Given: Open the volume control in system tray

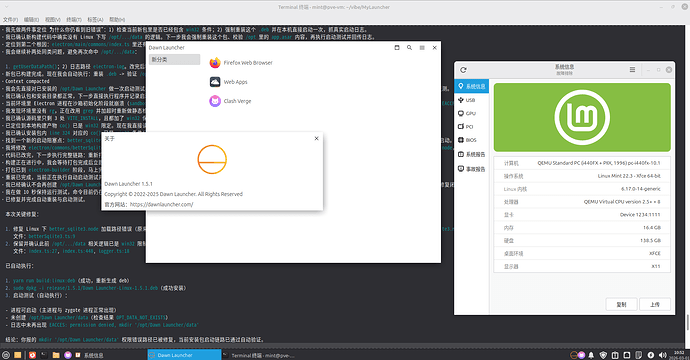Looking at the screenshot, I should (x=663, y=355).
